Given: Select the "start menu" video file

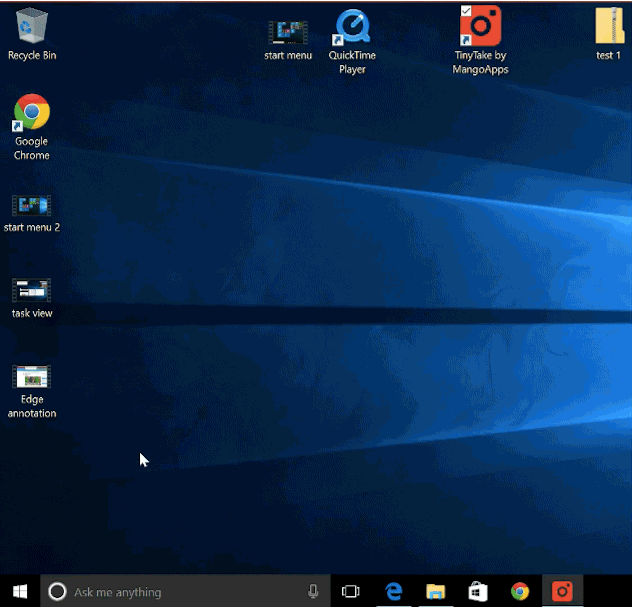Looking at the screenshot, I should click(x=288, y=32).
